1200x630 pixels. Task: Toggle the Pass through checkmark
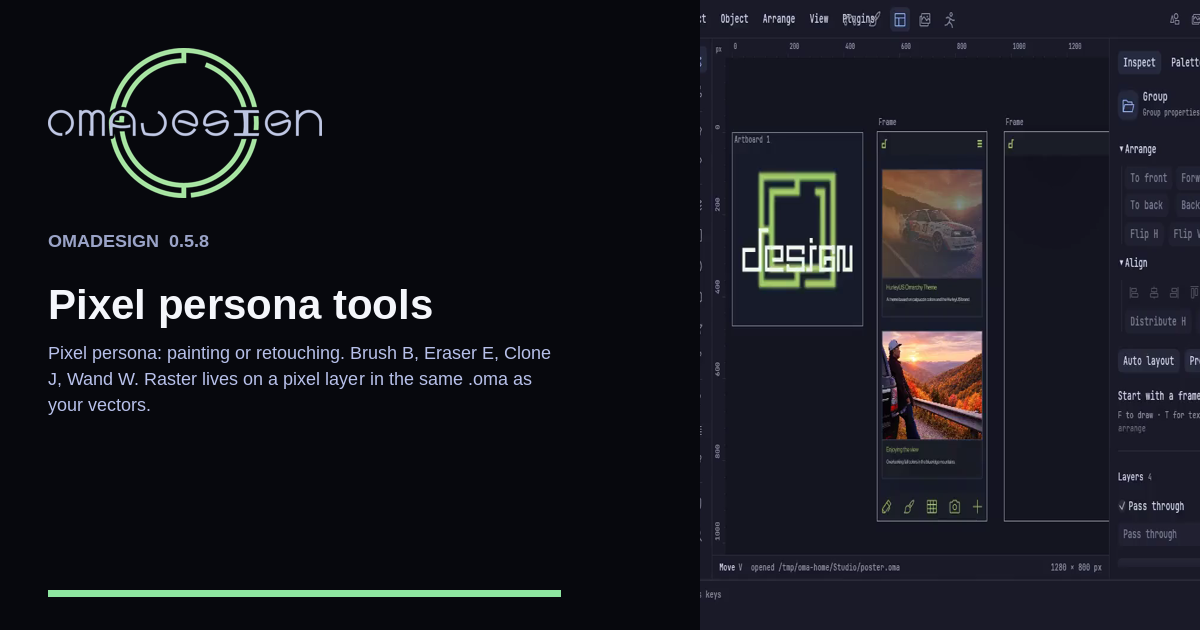(x=1122, y=506)
